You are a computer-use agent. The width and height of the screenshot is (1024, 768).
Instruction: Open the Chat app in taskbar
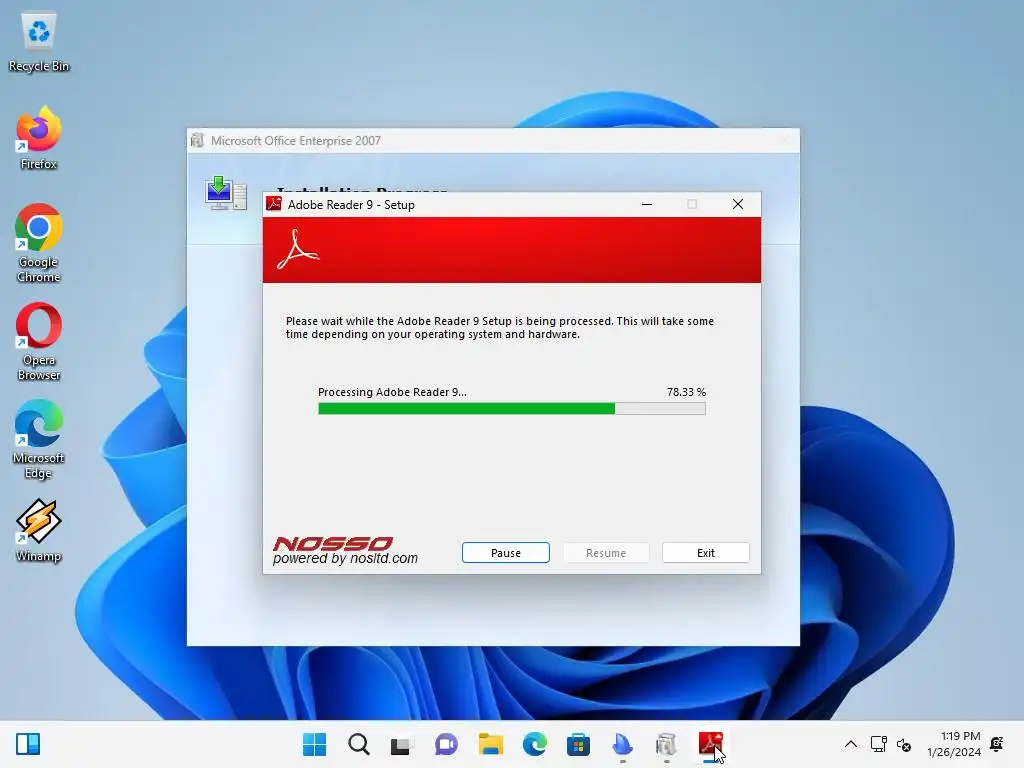pos(446,744)
